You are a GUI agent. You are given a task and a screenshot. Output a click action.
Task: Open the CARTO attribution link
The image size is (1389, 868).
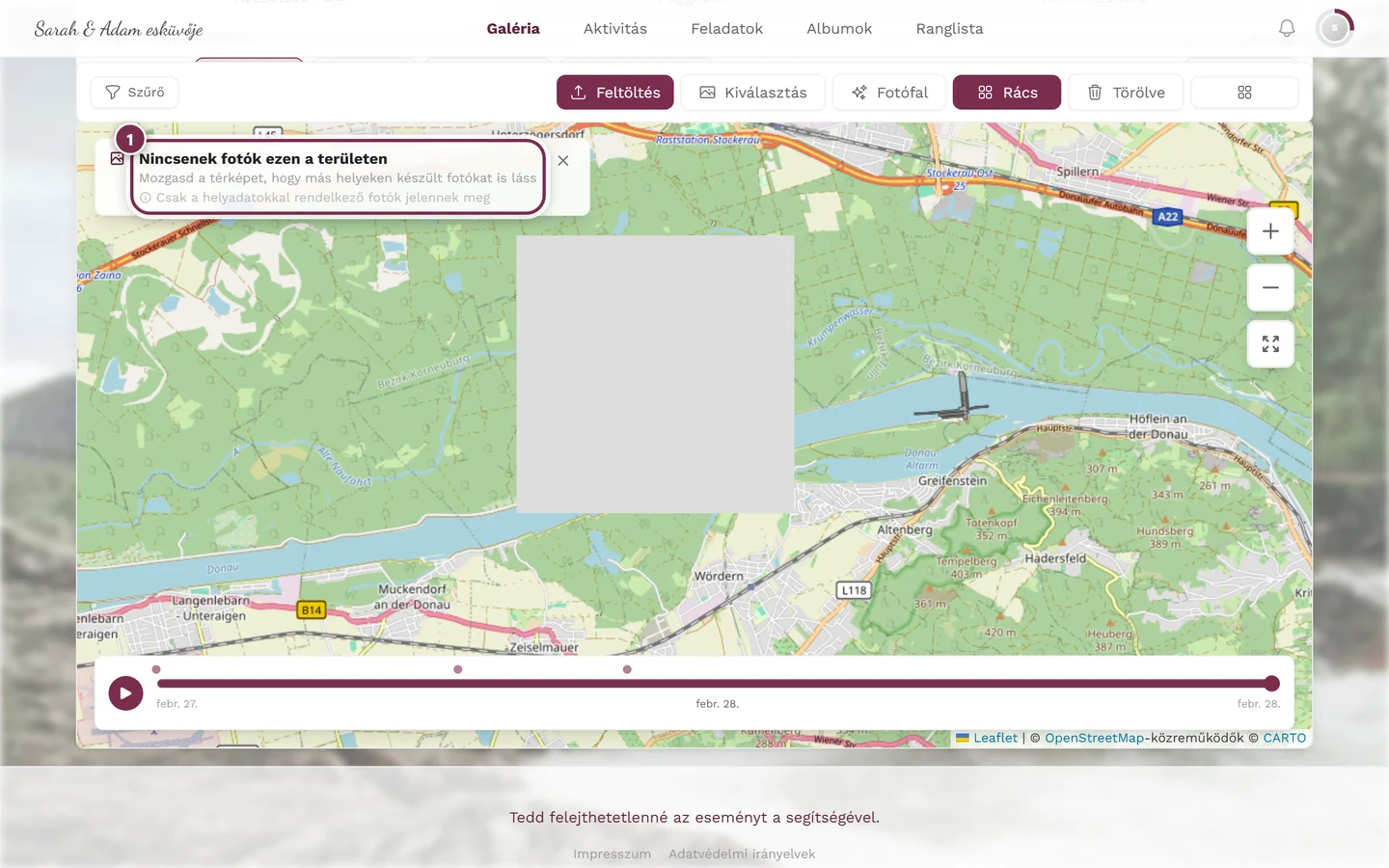[x=1285, y=738]
